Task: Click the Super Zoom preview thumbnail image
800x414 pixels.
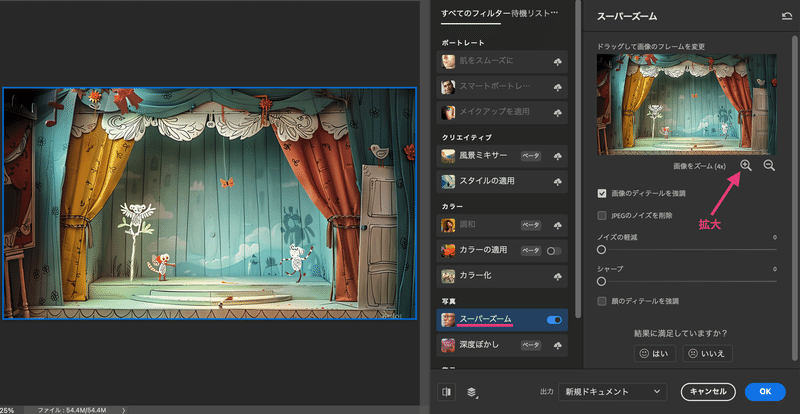Action: pyautogui.click(x=687, y=104)
